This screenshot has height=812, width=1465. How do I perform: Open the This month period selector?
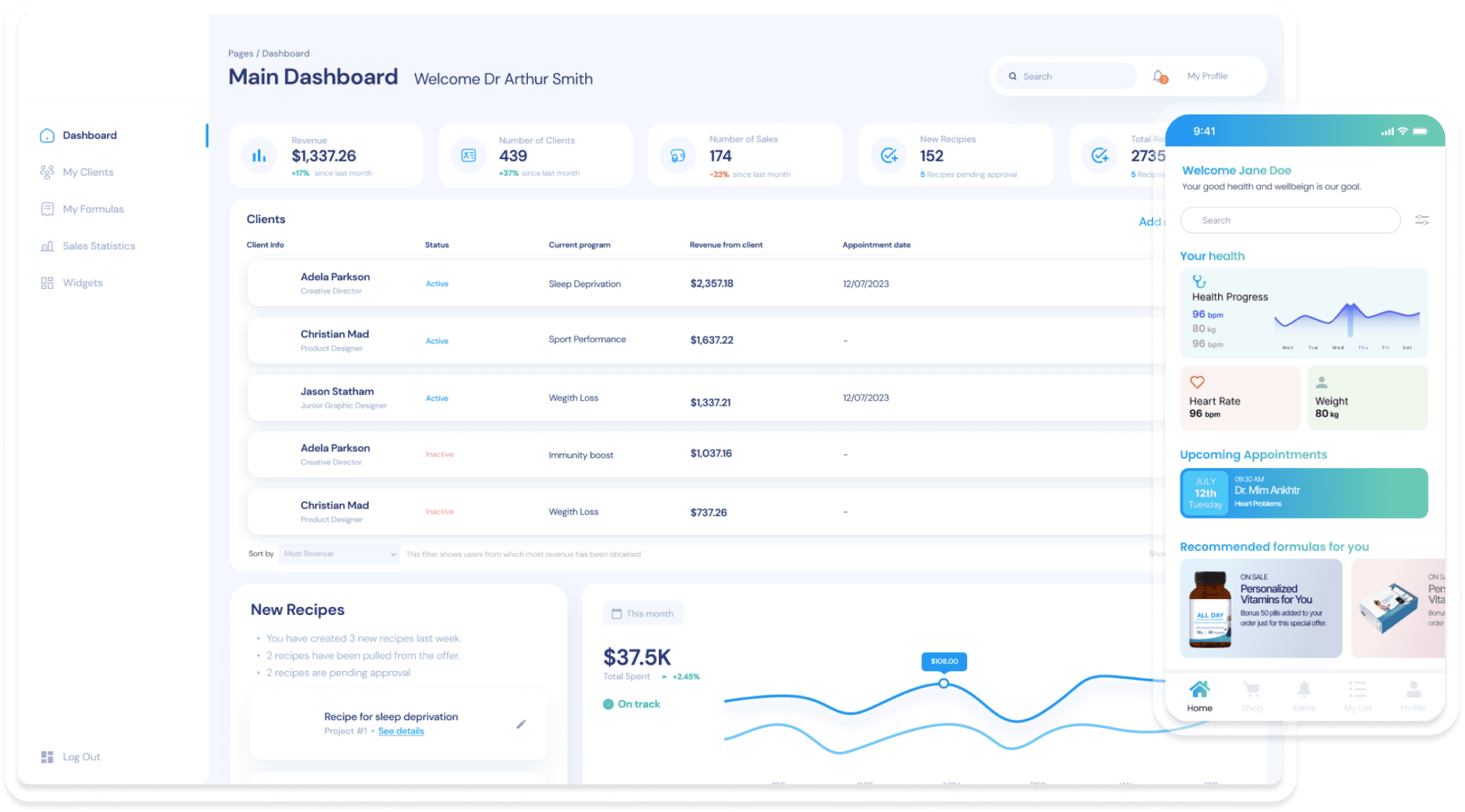642,614
